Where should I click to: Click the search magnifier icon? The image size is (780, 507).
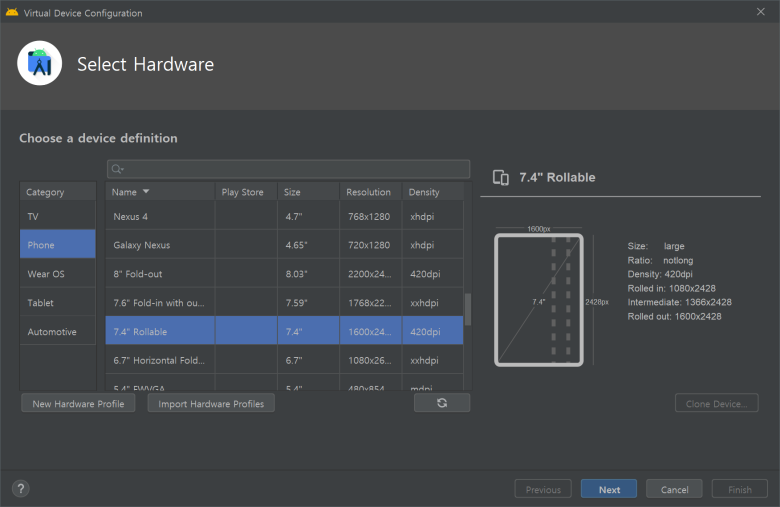pyautogui.click(x=117, y=169)
